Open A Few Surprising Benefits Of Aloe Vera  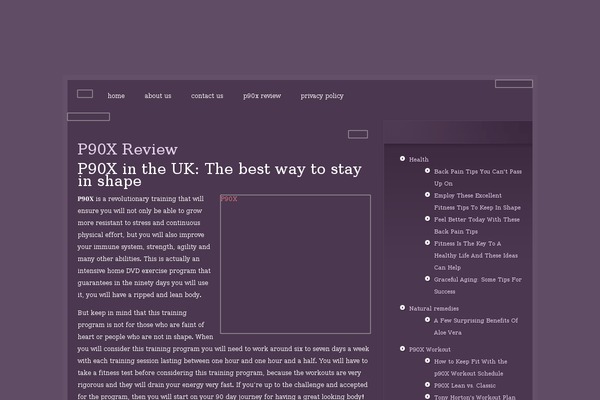click(x=476, y=327)
